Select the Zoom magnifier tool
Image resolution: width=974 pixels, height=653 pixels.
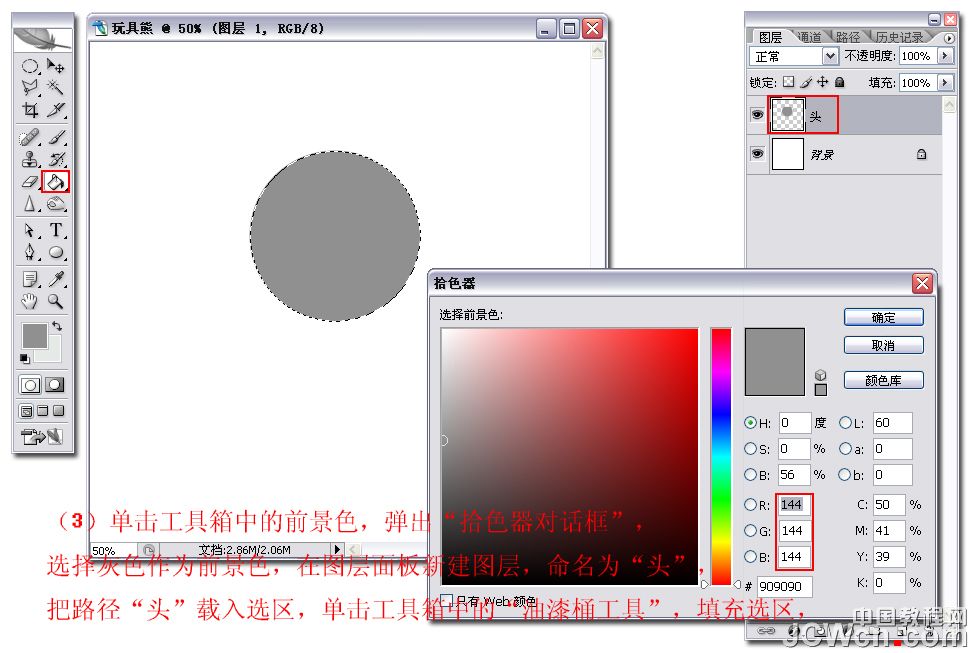tap(56, 302)
